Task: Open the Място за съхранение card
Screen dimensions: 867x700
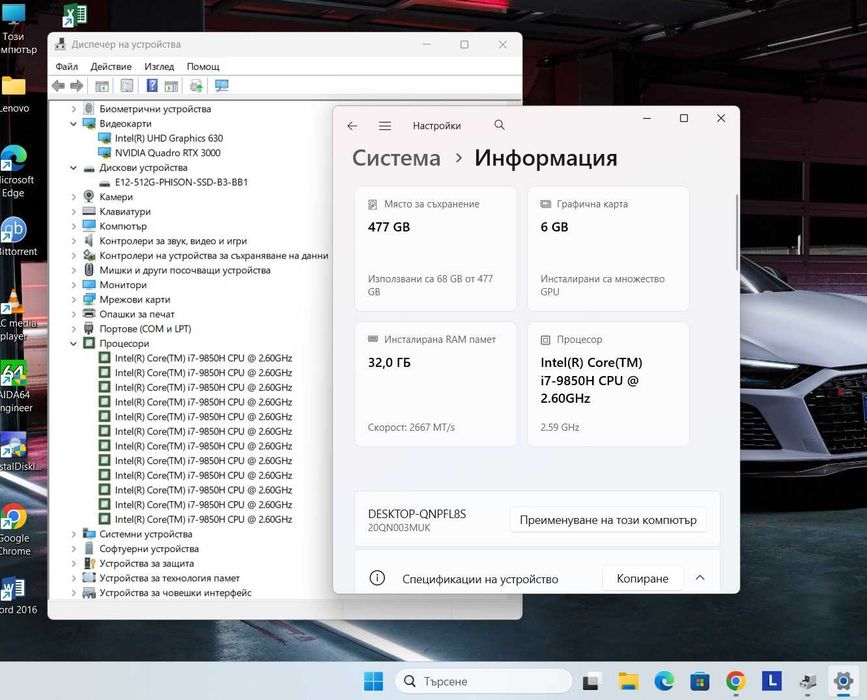Action: tap(436, 249)
